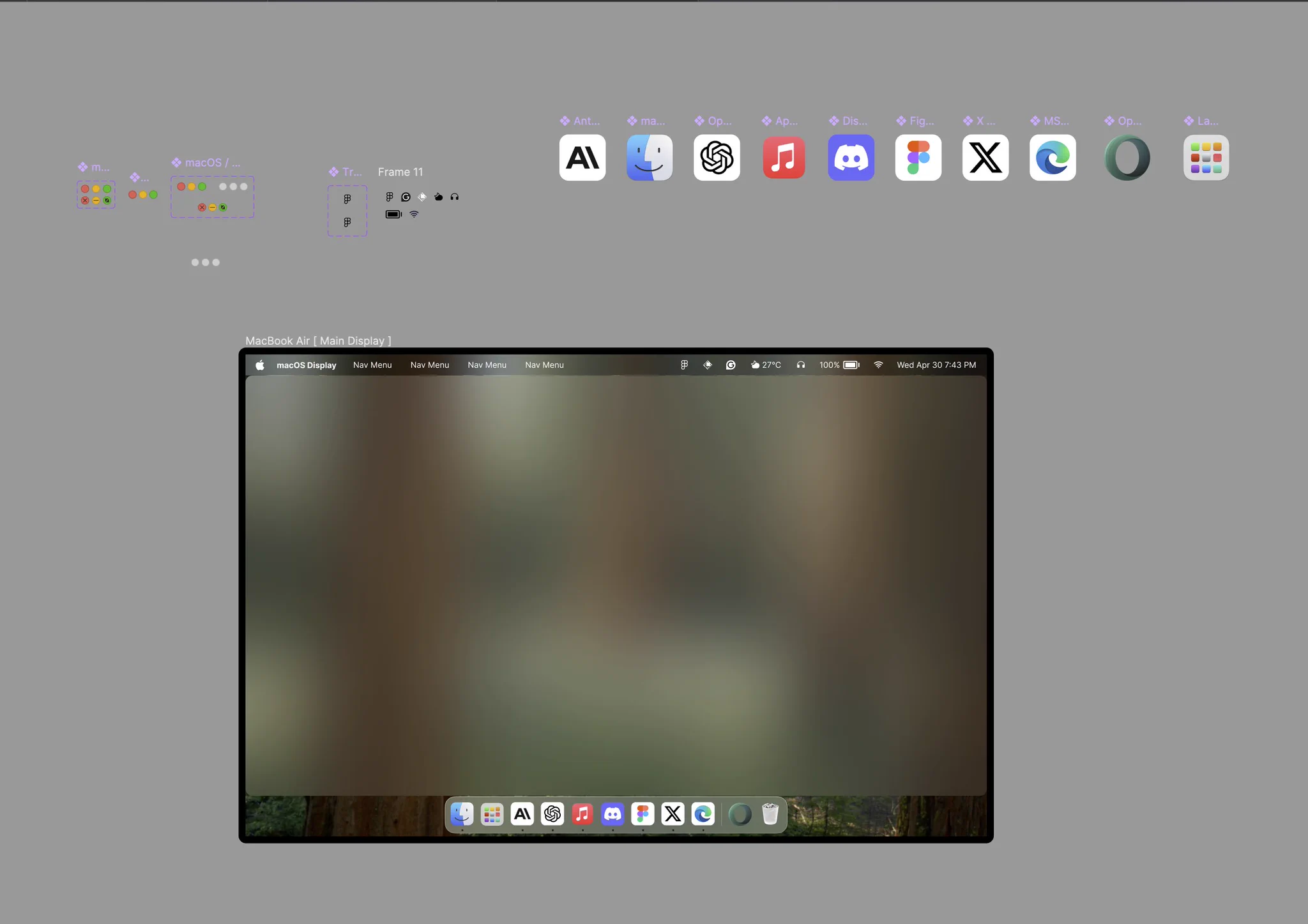Select the Frame 11 label

click(400, 172)
